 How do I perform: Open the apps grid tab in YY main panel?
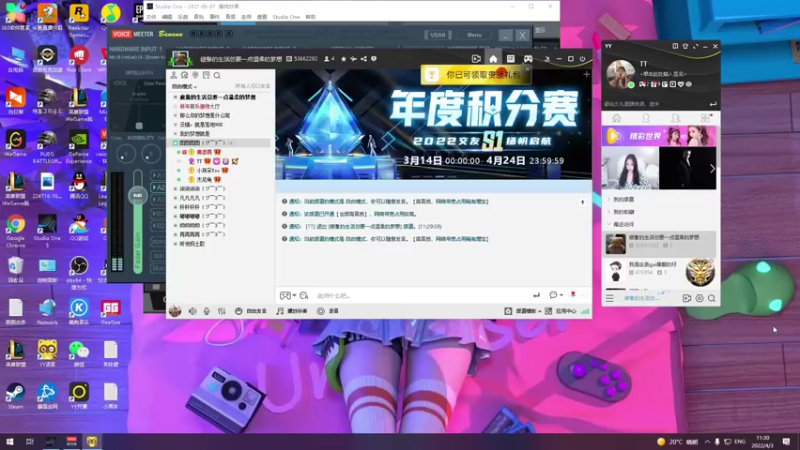(x=705, y=118)
